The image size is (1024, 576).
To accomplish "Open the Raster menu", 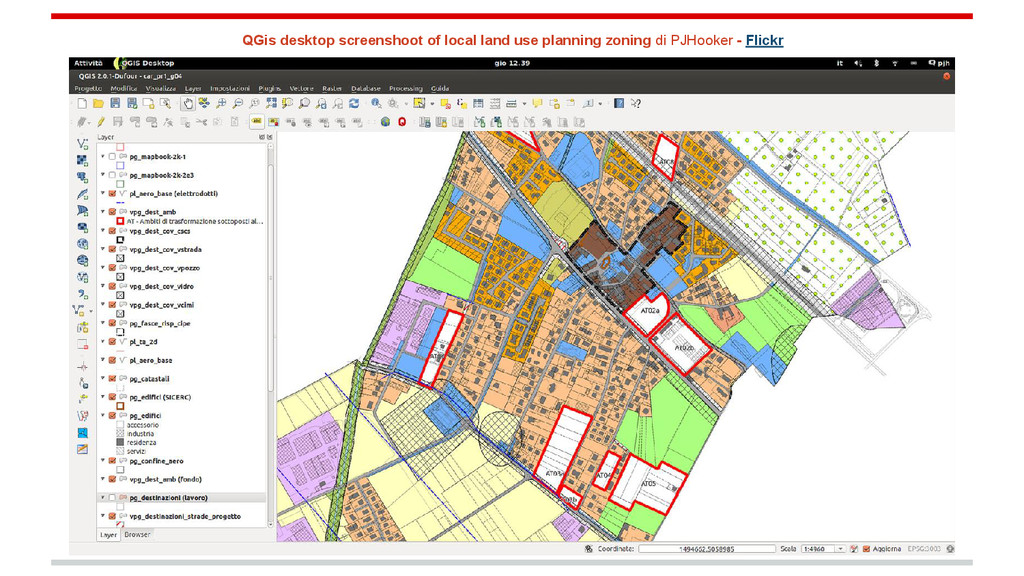I will pyautogui.click(x=332, y=88).
